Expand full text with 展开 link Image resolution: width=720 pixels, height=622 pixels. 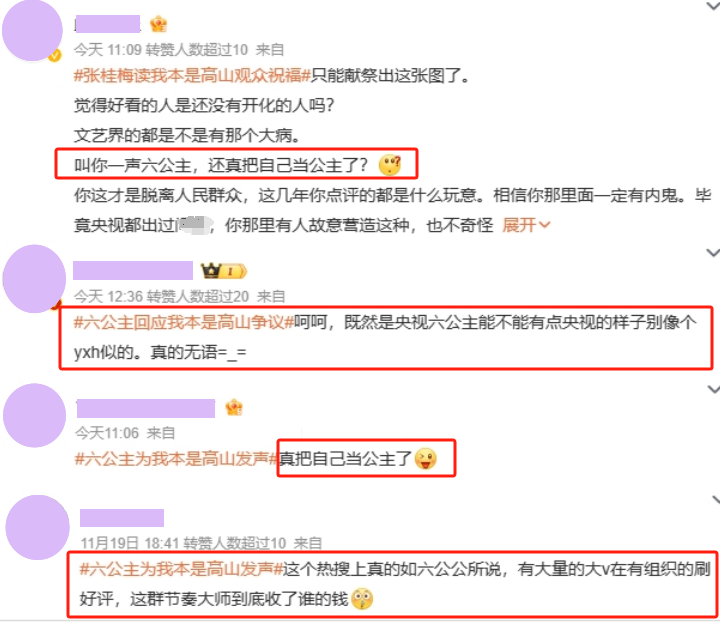(525, 225)
